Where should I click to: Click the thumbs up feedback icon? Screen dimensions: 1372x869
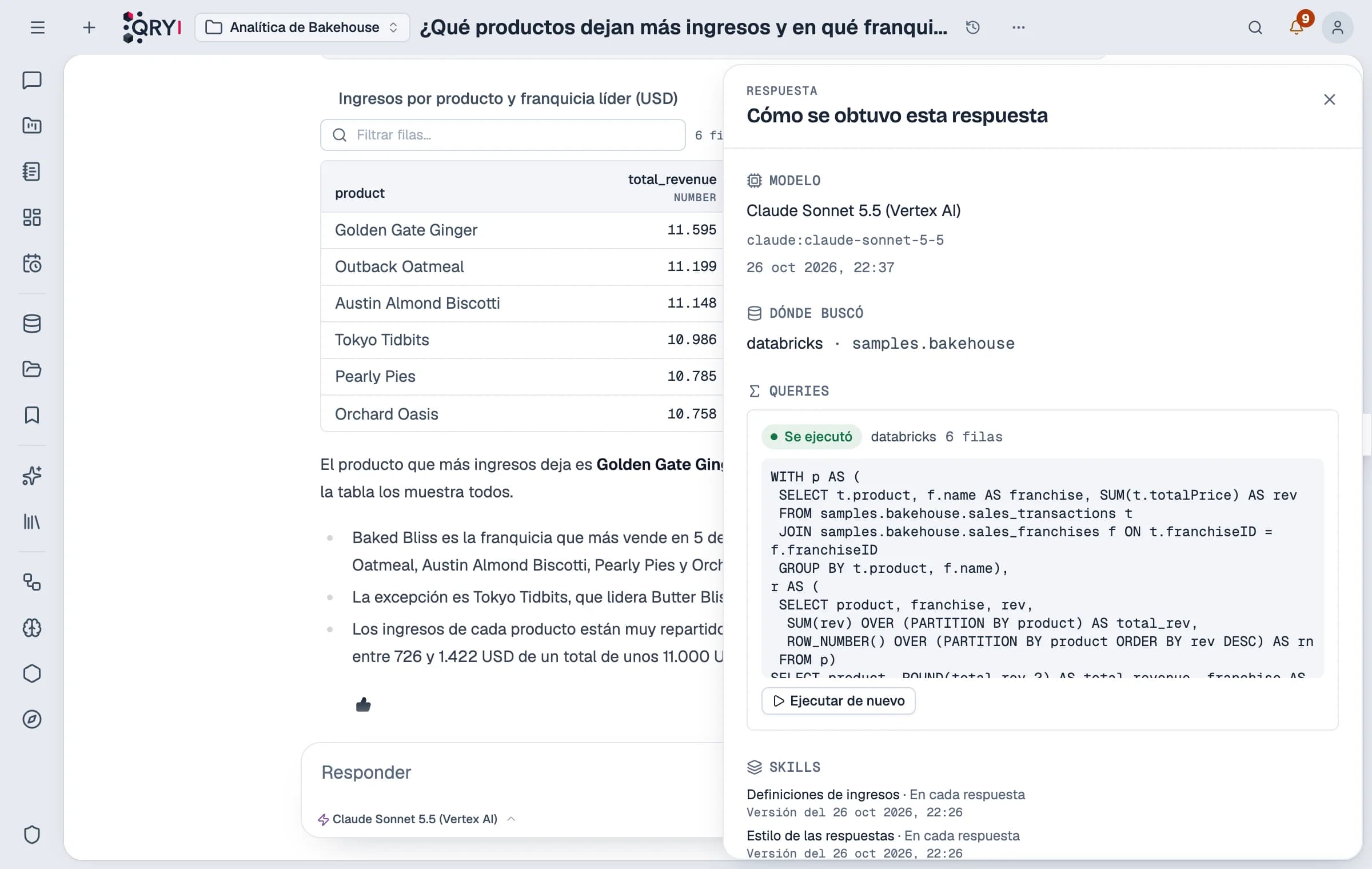click(x=363, y=705)
